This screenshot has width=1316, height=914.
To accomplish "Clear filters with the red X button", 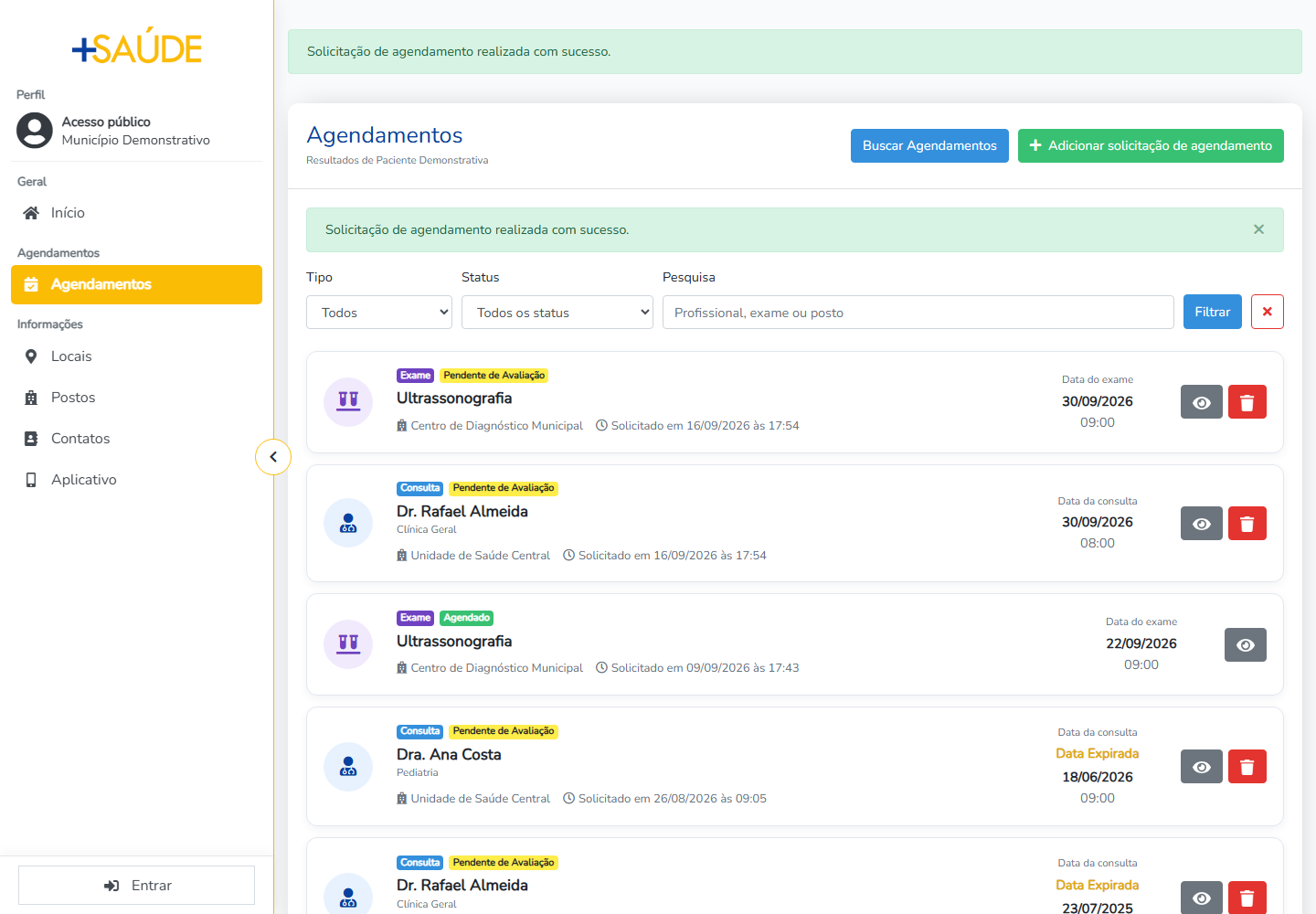I will (x=1268, y=312).
